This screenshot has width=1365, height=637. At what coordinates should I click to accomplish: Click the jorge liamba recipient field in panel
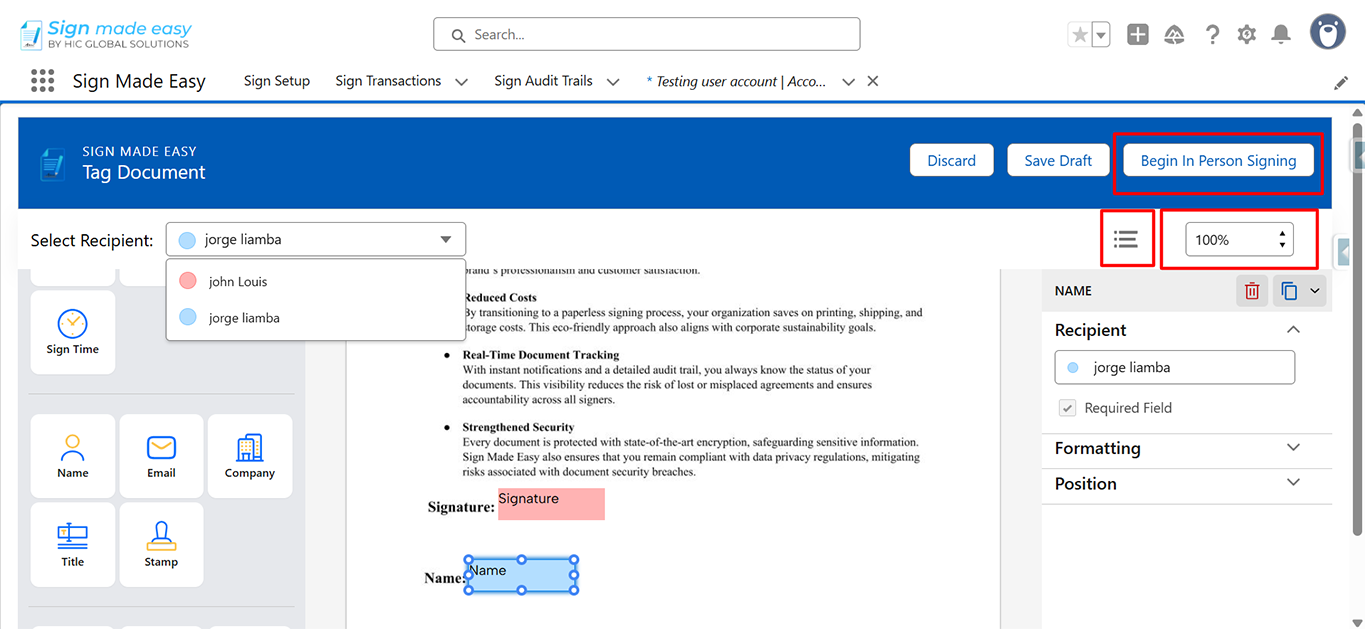tap(1174, 367)
